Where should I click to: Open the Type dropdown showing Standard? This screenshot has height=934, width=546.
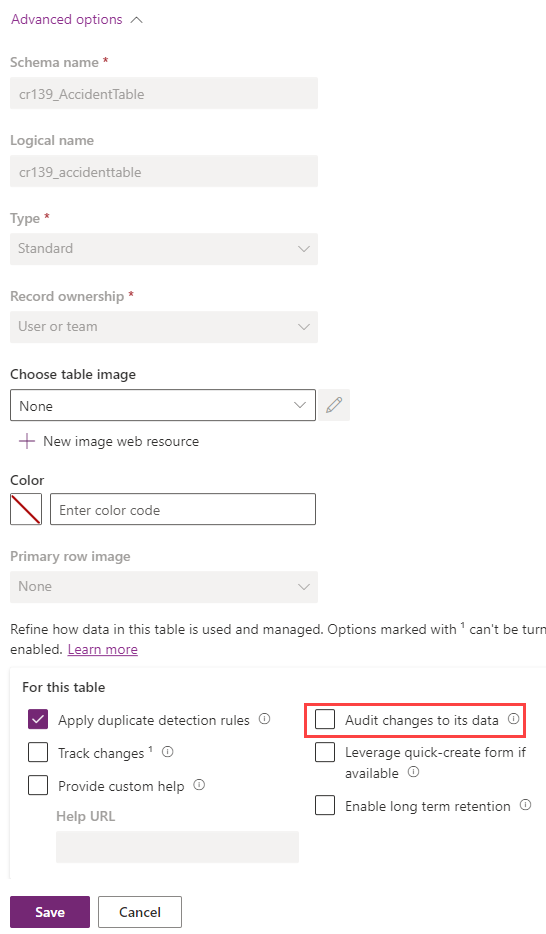tap(164, 248)
